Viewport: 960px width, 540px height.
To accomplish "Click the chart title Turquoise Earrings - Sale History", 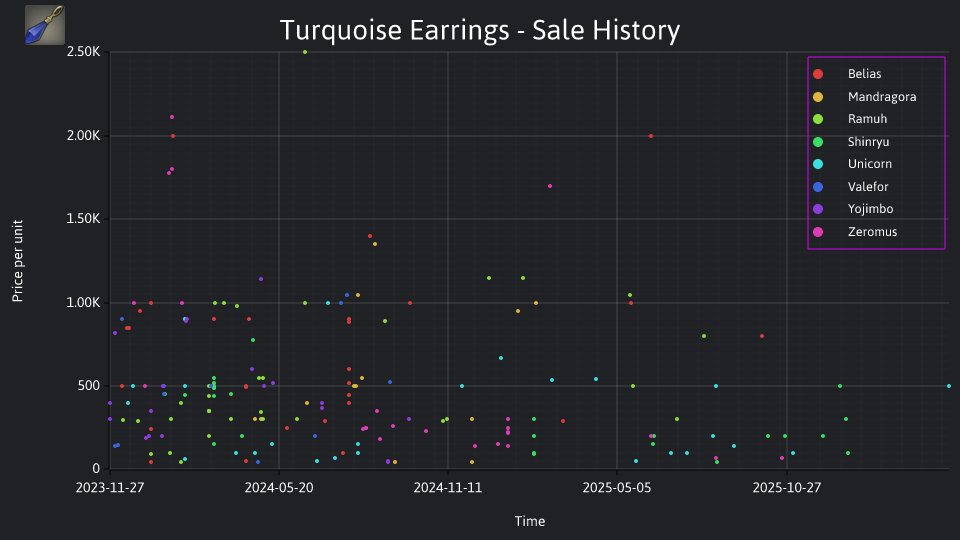I will [479, 31].
